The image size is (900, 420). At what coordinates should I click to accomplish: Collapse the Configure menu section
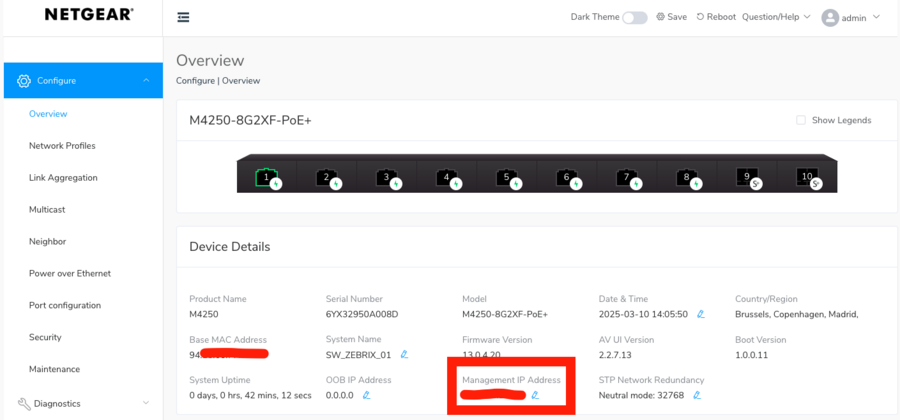coord(83,80)
